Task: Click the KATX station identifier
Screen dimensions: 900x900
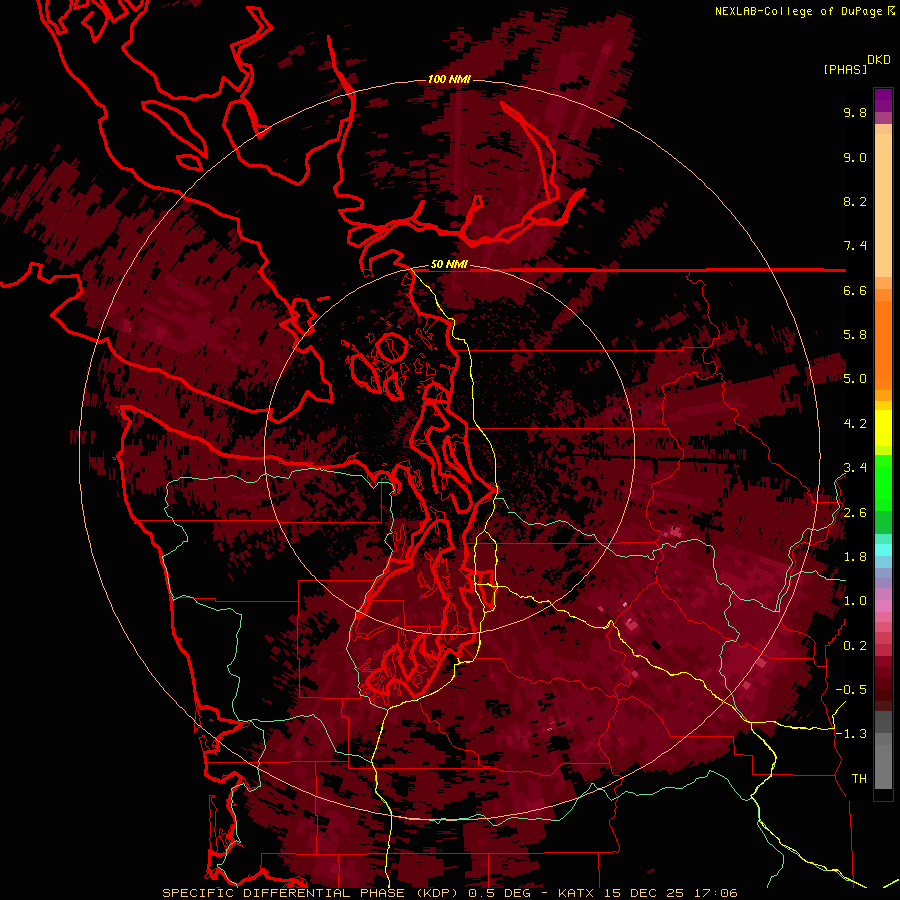Action: (x=576, y=893)
